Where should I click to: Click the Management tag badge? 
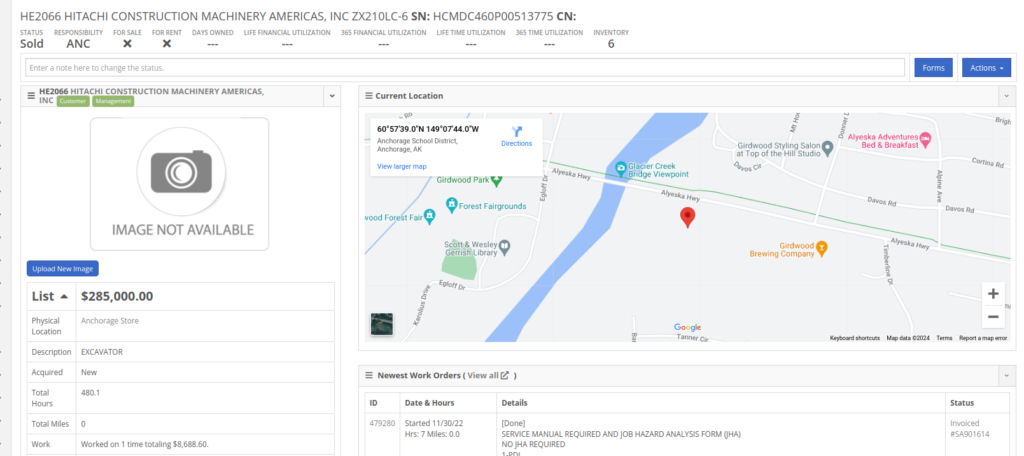coord(113,101)
